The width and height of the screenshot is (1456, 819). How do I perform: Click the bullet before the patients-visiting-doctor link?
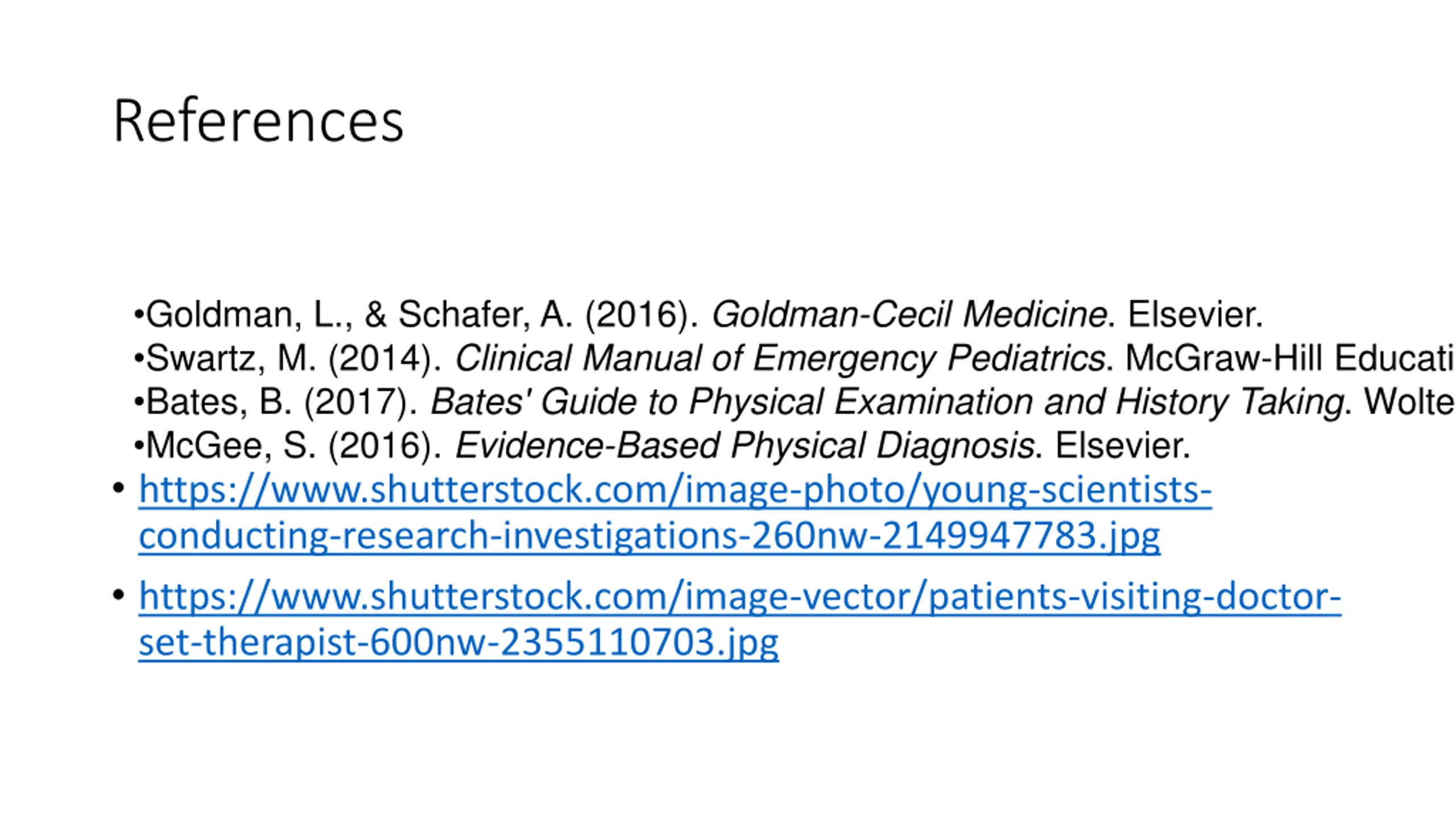pyautogui.click(x=118, y=595)
